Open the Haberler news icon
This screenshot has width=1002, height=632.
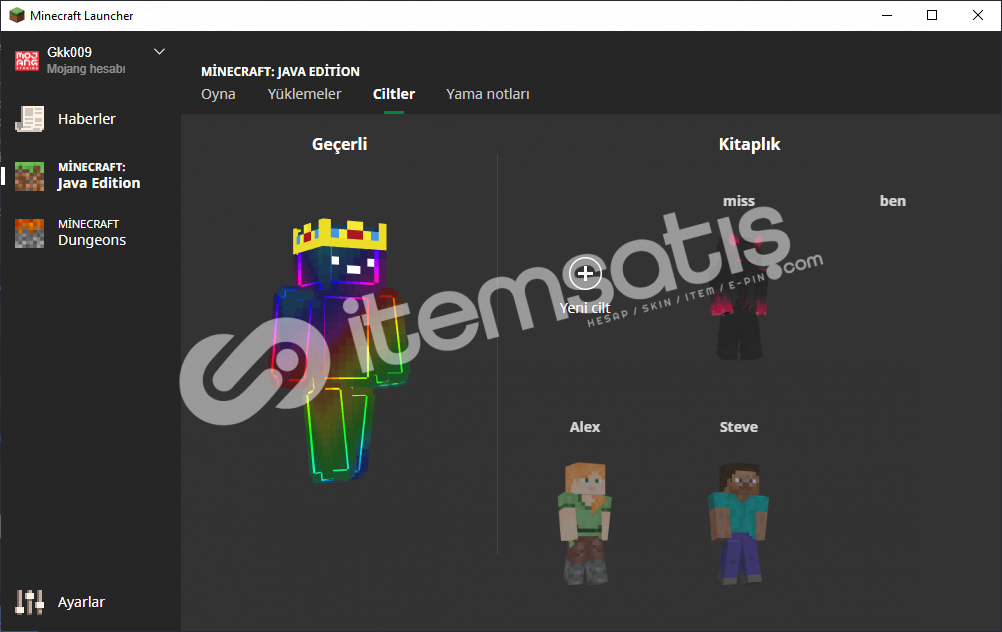(29, 119)
